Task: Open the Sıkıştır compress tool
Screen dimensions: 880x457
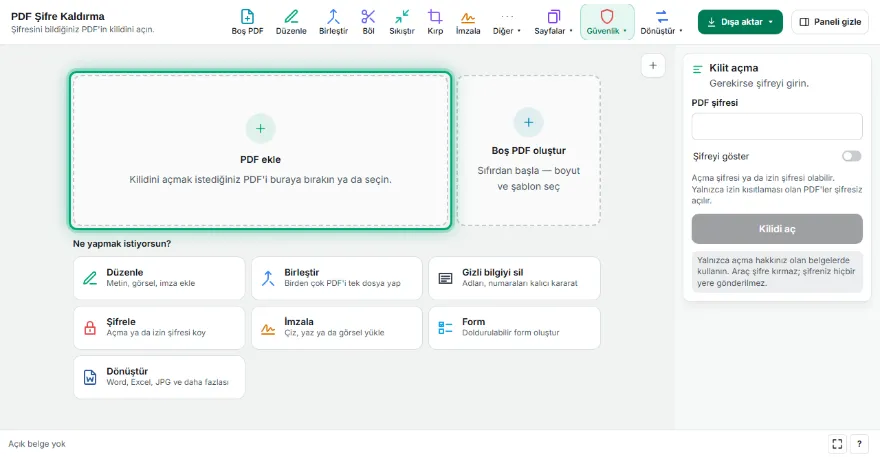Action: coord(402,22)
